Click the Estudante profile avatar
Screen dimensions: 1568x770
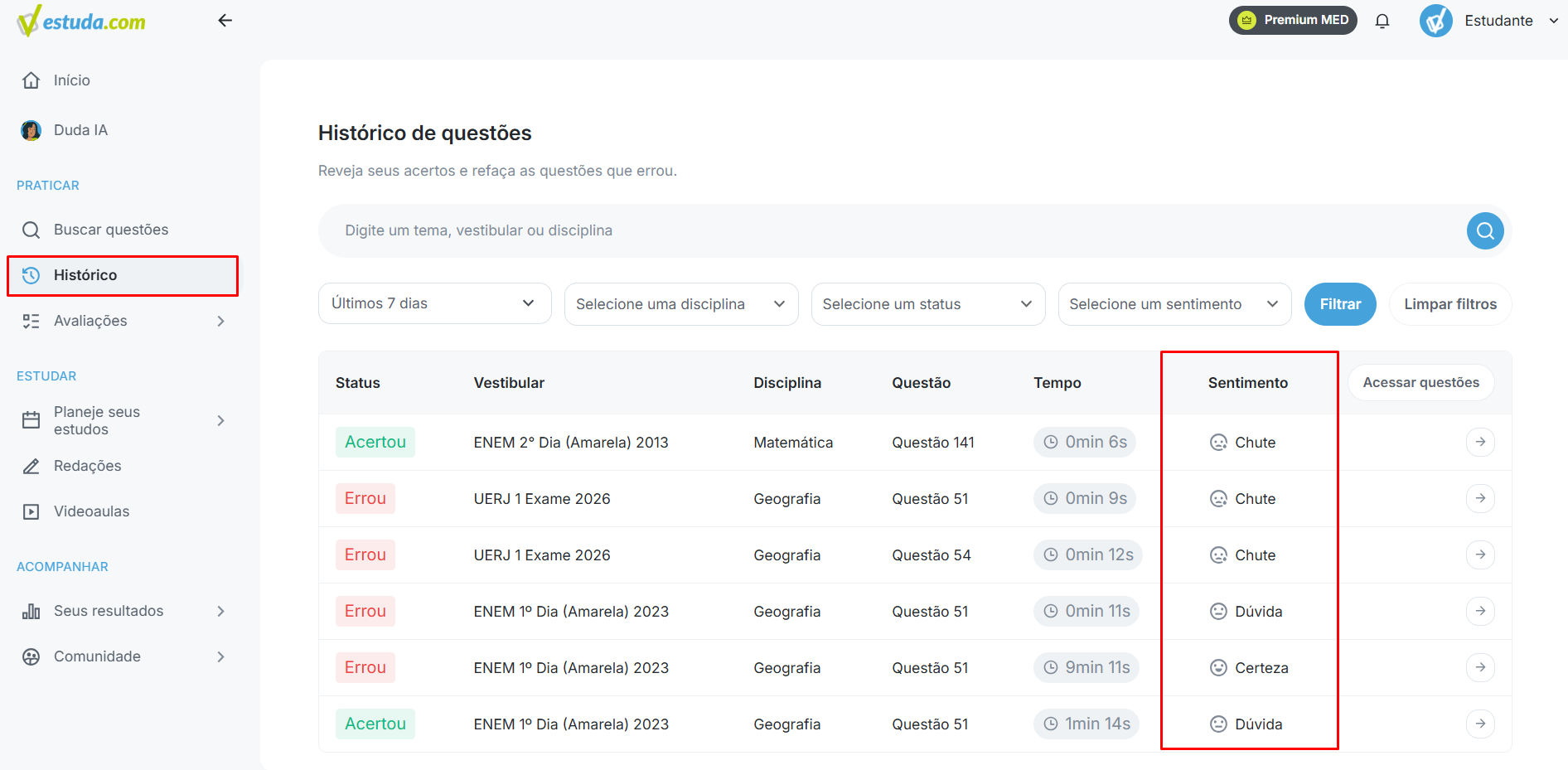[1436, 21]
